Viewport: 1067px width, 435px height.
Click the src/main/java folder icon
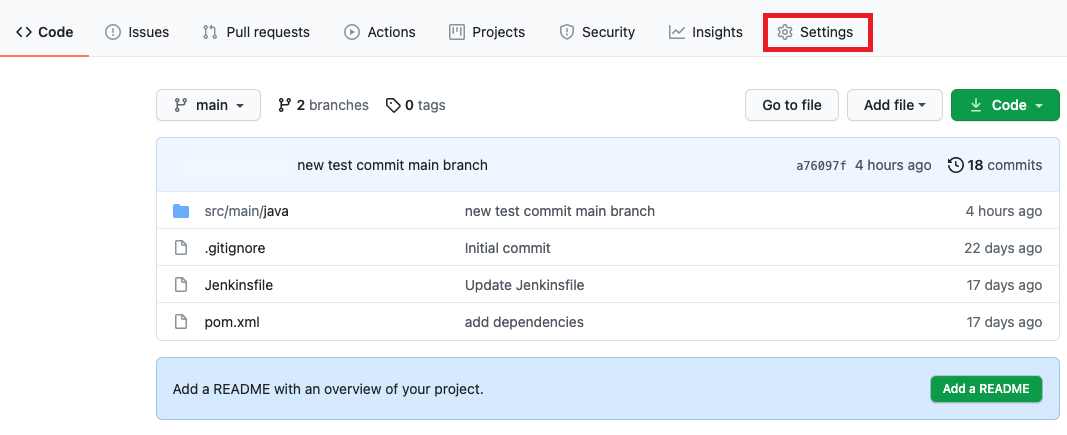pyautogui.click(x=181, y=211)
